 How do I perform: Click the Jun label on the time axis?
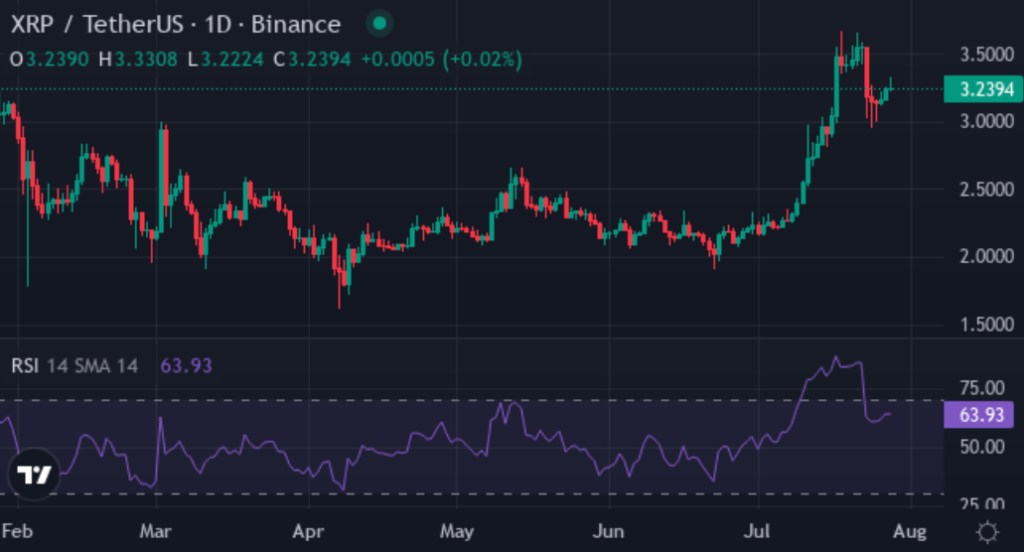[x=608, y=531]
